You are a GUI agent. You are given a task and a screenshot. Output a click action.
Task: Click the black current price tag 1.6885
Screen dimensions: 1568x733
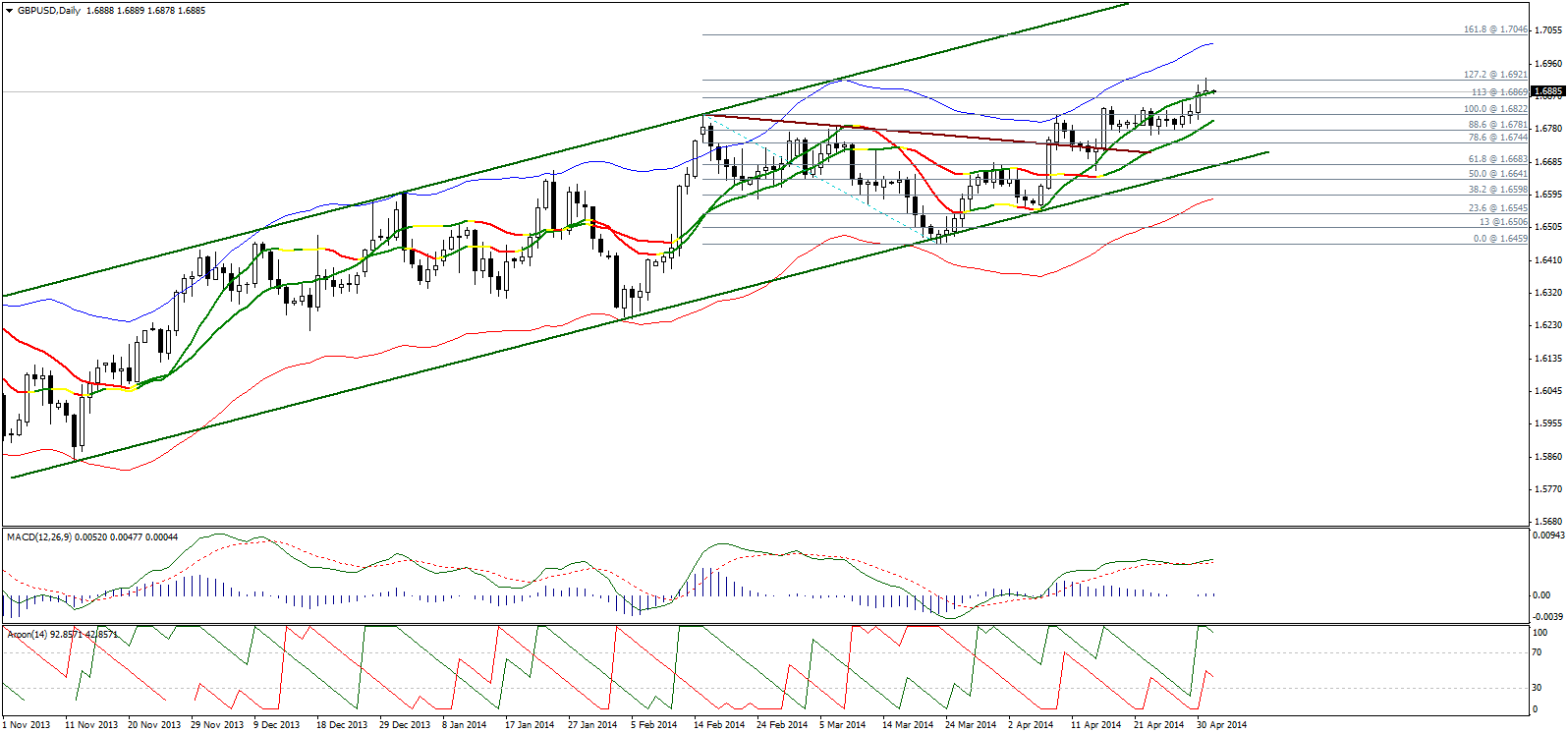(1548, 91)
